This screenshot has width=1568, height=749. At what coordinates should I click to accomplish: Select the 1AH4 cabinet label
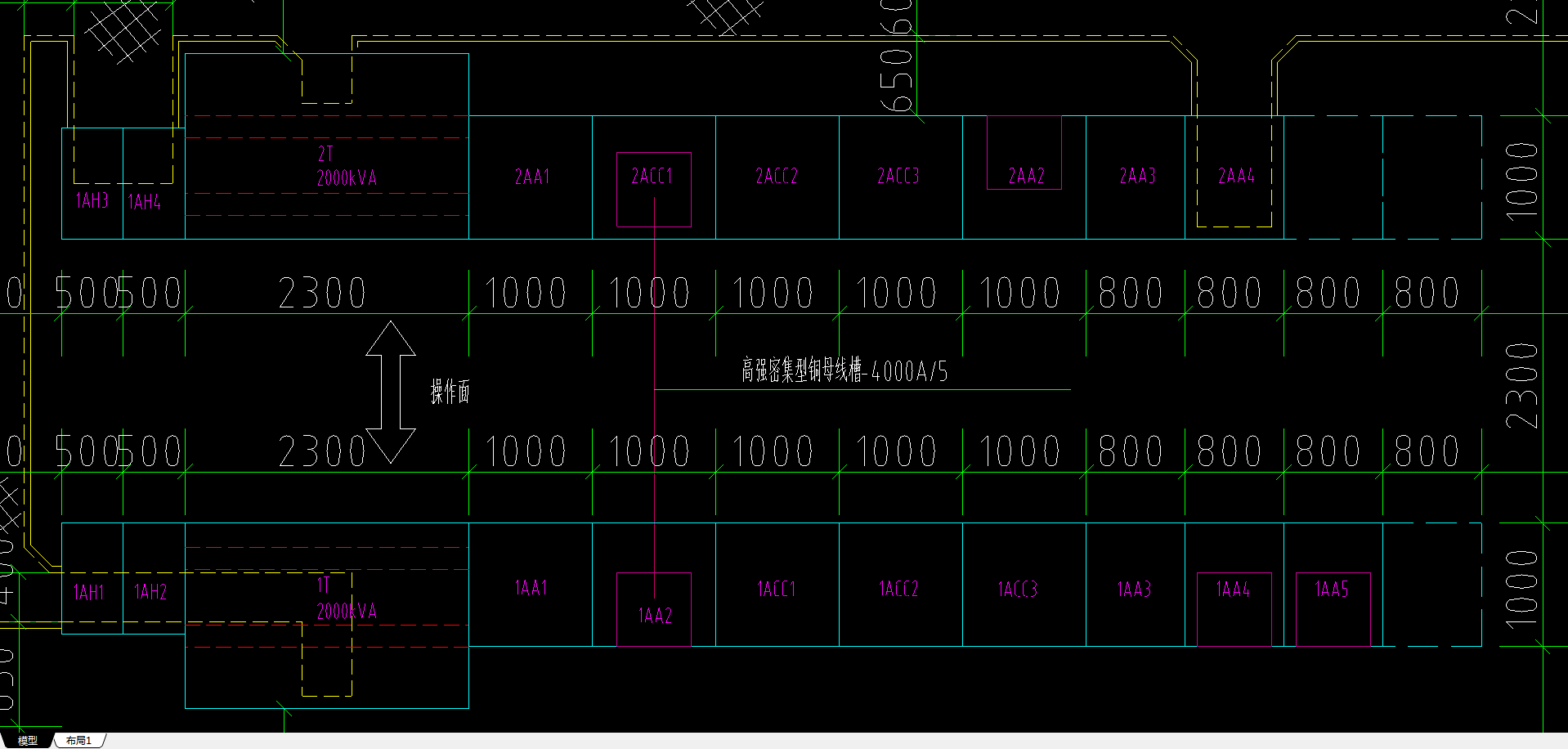pyautogui.click(x=145, y=201)
